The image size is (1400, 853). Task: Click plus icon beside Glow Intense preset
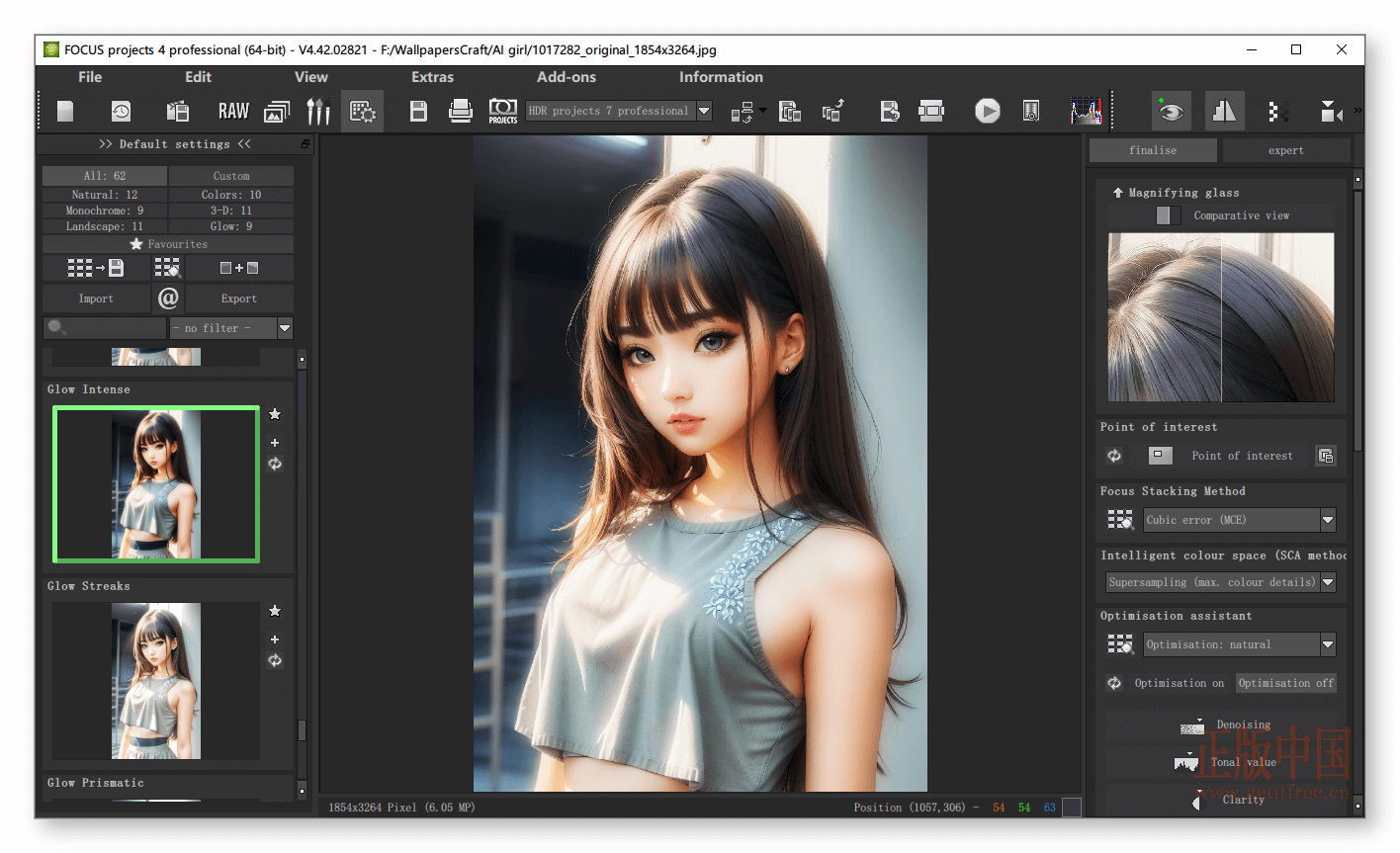(275, 443)
